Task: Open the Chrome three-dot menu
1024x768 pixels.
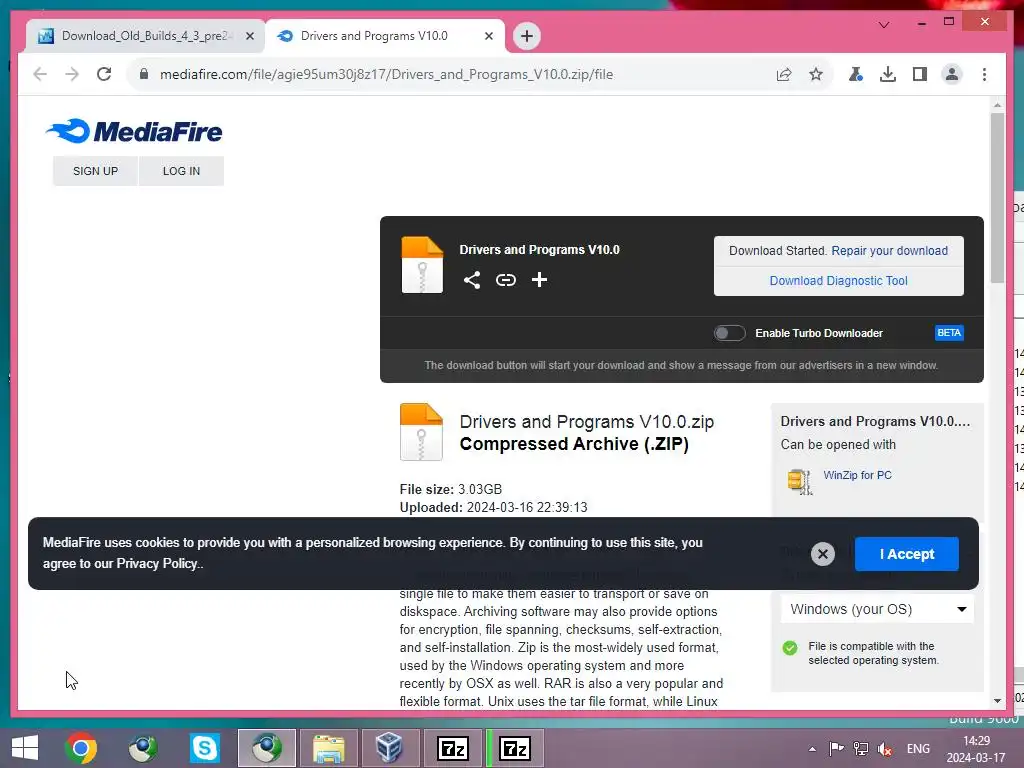Action: tap(984, 74)
